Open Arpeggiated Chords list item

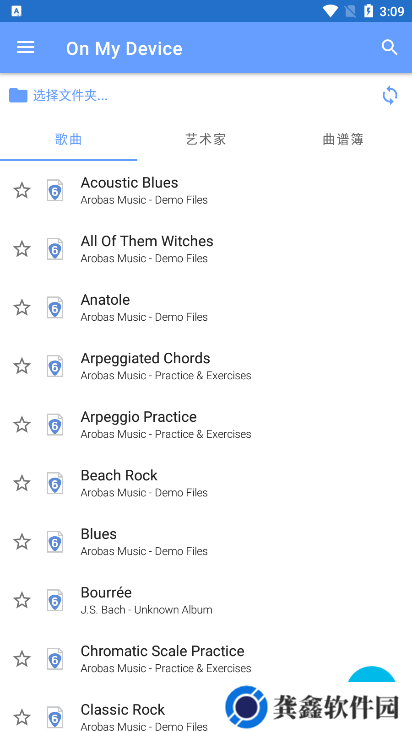(206, 366)
